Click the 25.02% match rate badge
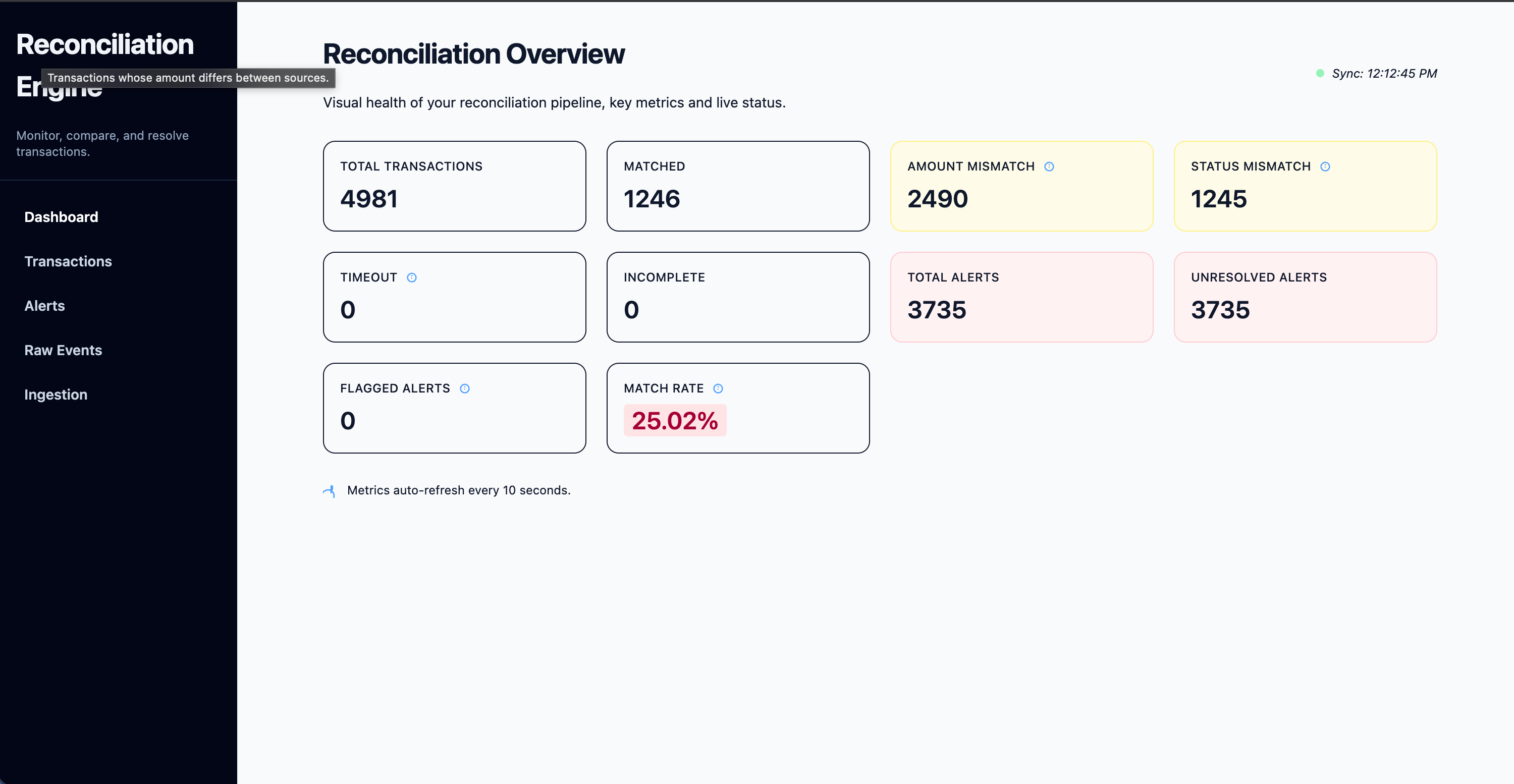1514x784 pixels. 675,420
